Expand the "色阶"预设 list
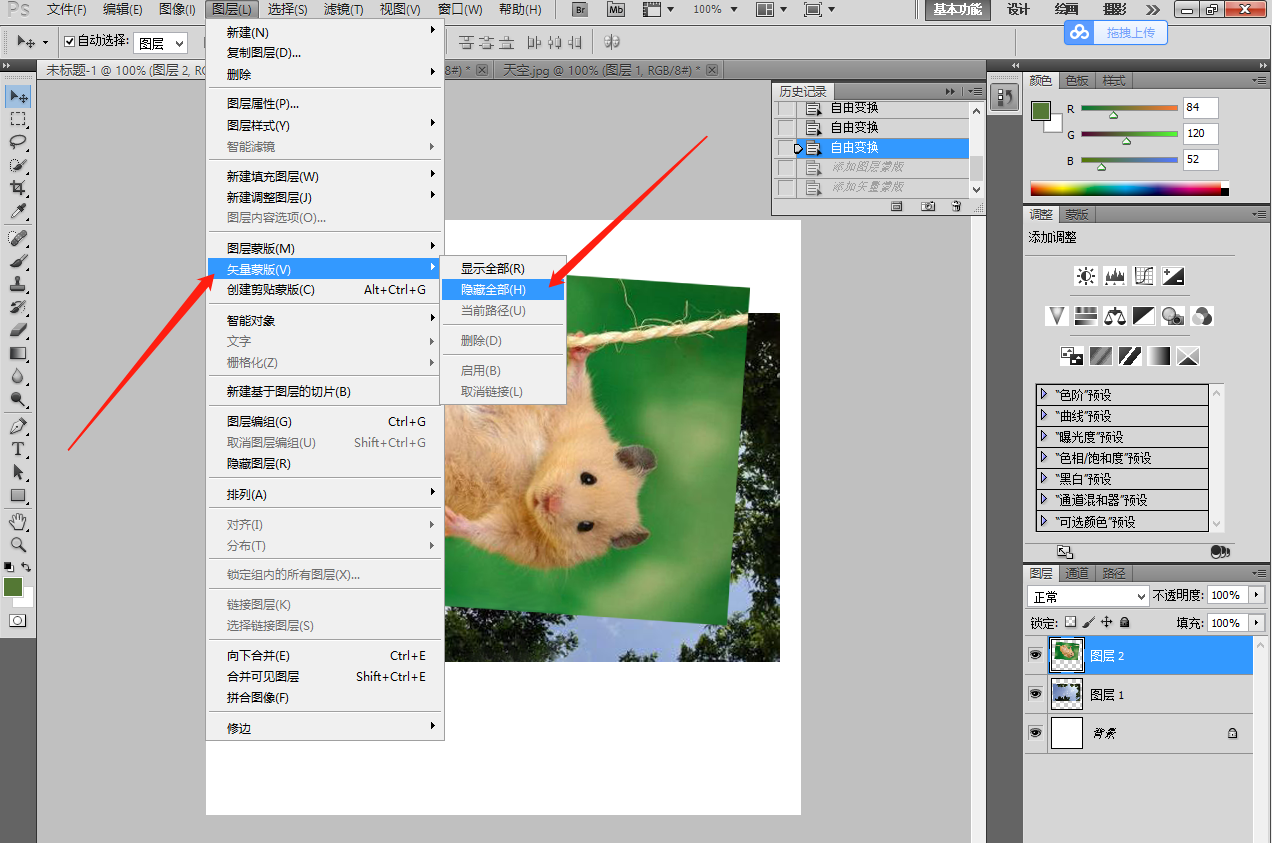Viewport: 1272px width, 843px height. 1044,394
